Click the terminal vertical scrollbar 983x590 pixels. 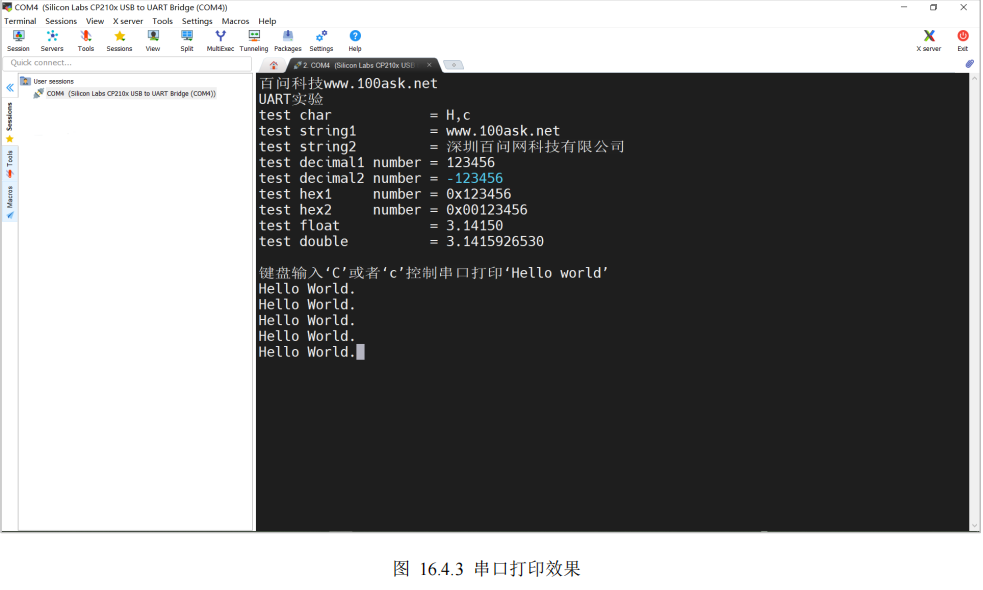click(974, 302)
